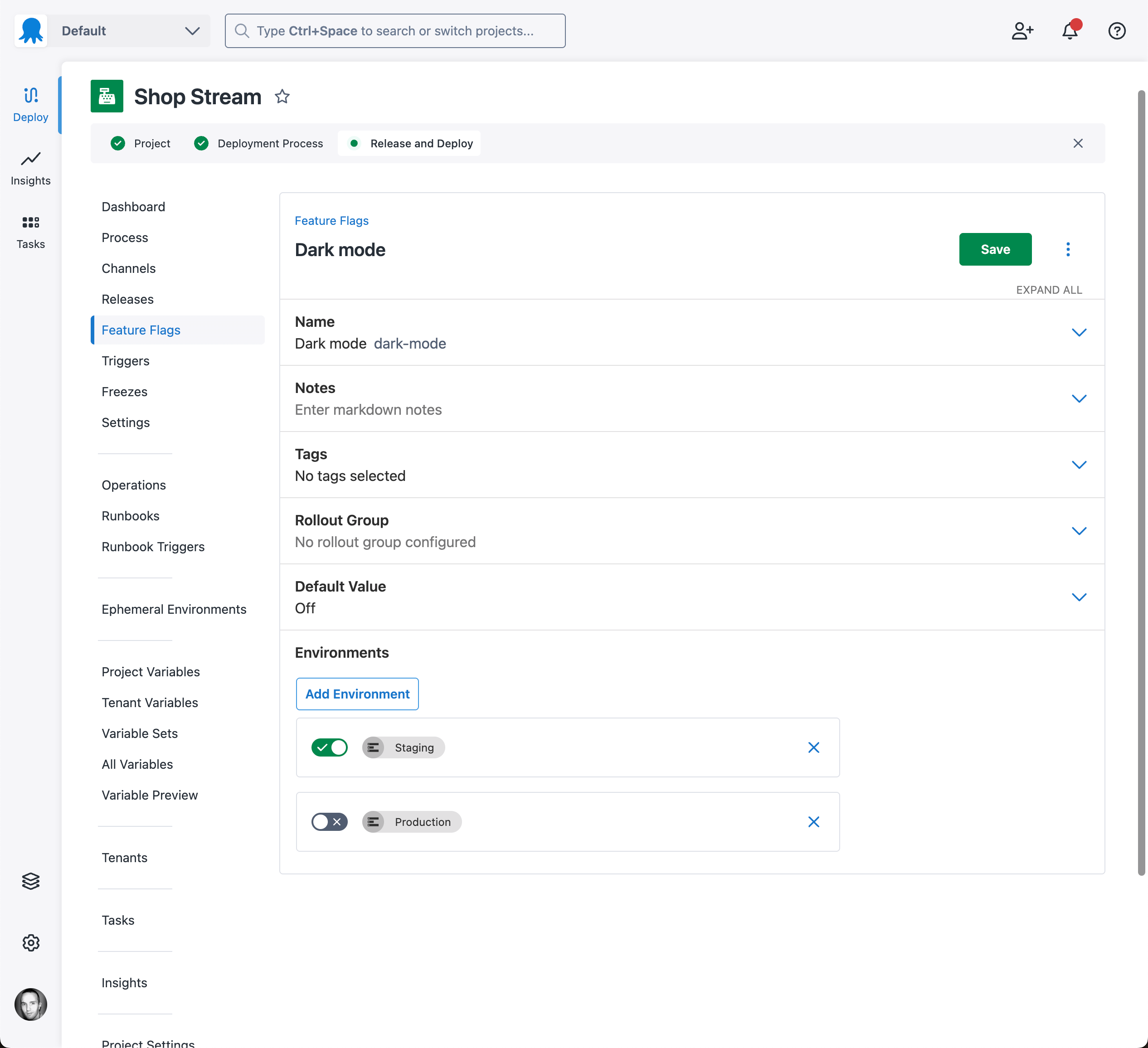Click the dark-mode slug text
This screenshot has width=1148, height=1048.
coord(410,344)
